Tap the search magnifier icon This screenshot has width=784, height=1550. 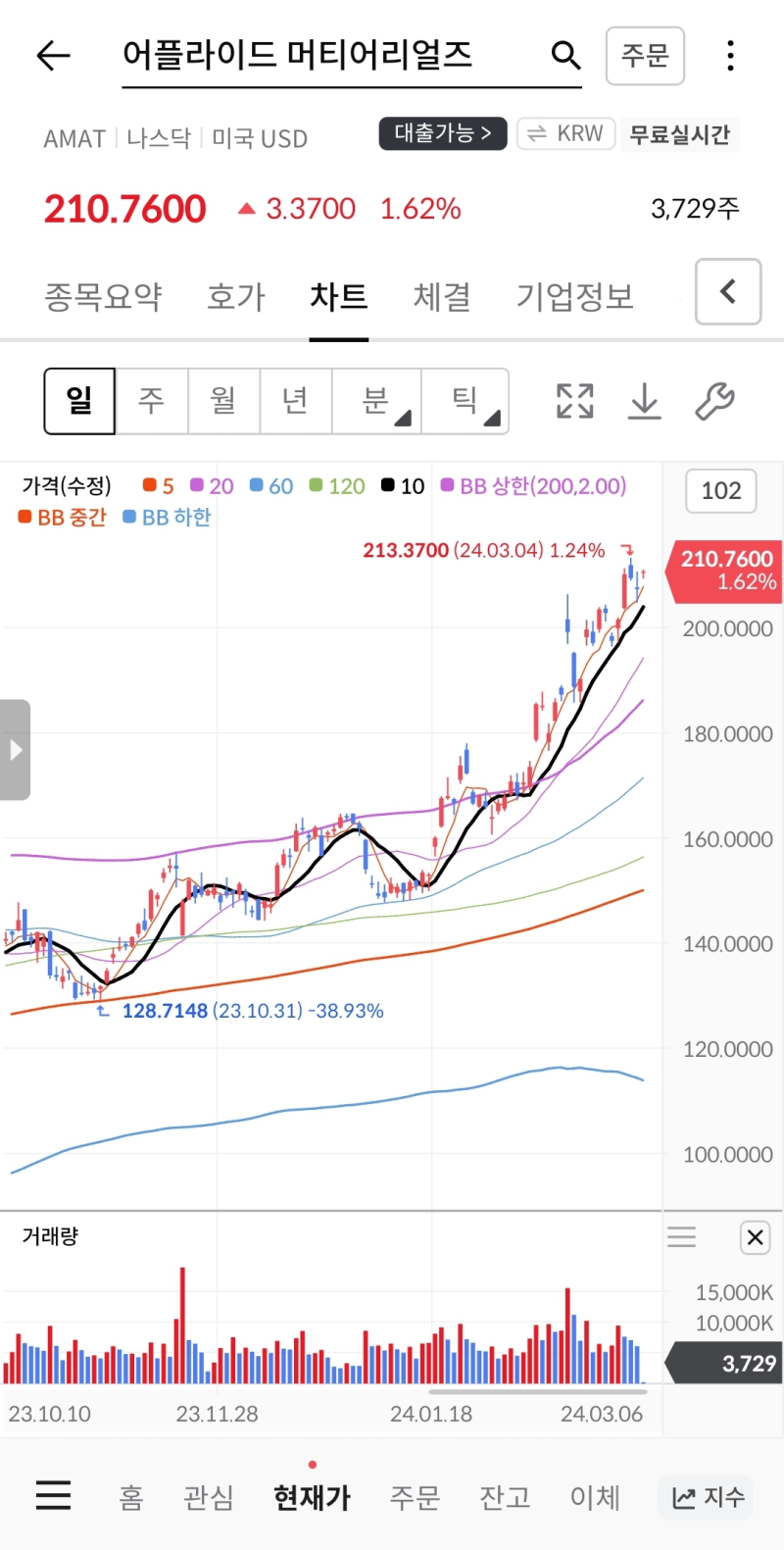pyautogui.click(x=565, y=55)
